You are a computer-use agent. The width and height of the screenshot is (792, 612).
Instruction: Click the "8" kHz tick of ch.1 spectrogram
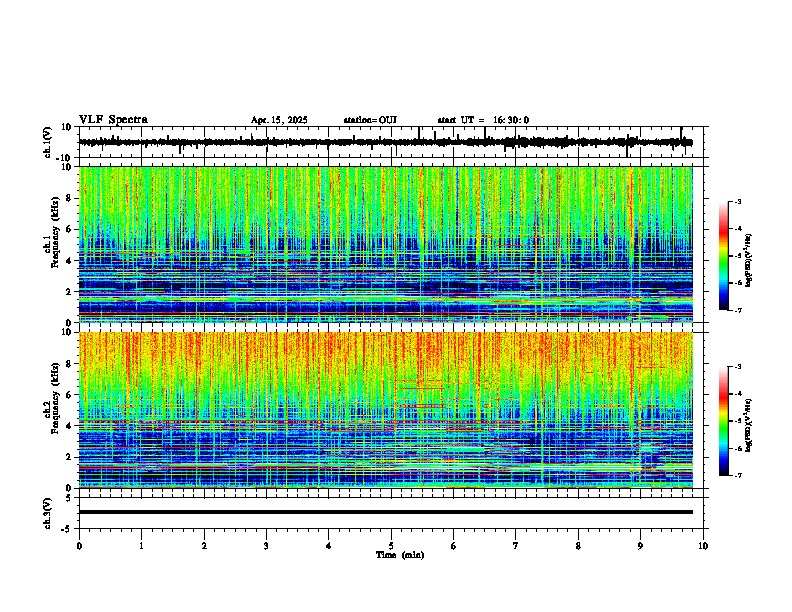[x=70, y=198]
